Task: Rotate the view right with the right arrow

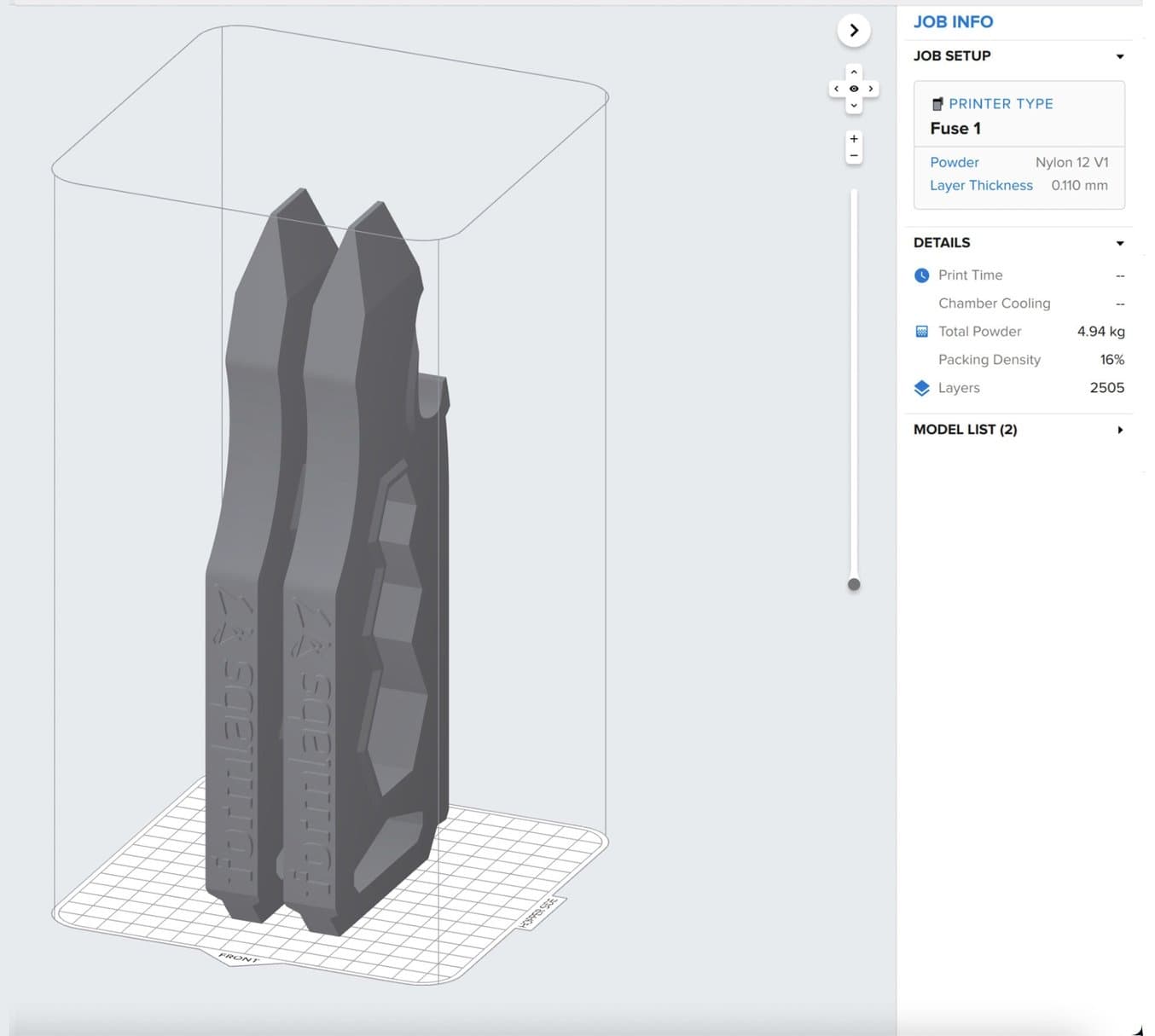Action: [x=870, y=89]
